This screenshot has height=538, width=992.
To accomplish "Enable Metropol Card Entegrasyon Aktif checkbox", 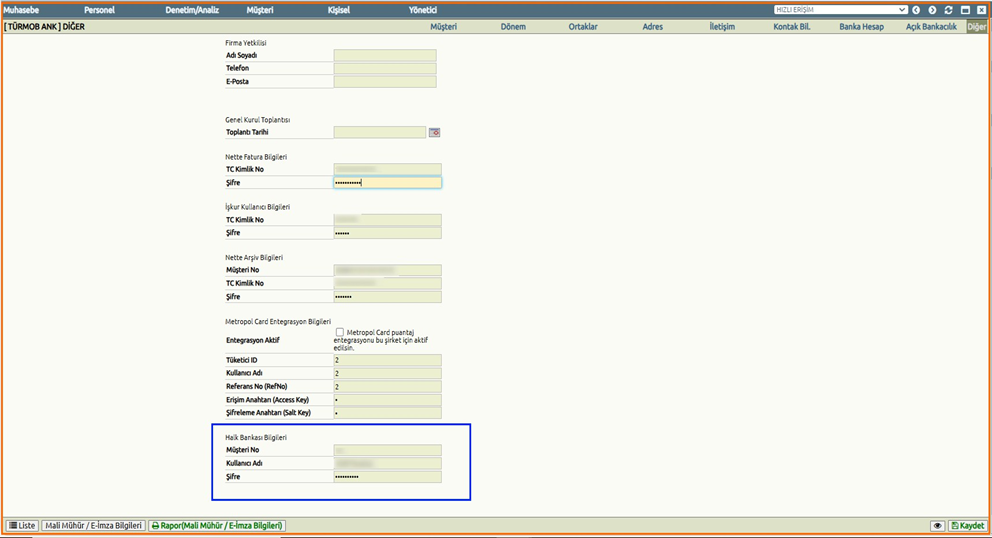I will [x=340, y=332].
